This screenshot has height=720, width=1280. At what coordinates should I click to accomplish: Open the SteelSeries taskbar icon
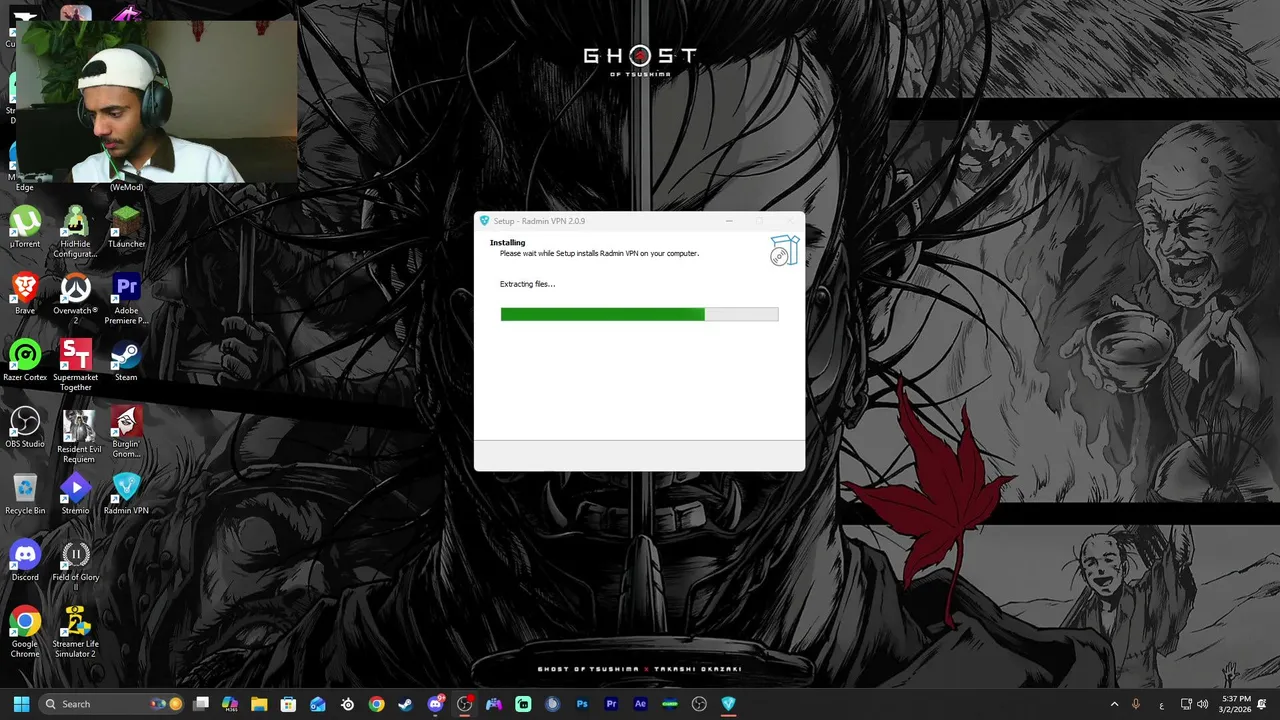(x=347, y=704)
